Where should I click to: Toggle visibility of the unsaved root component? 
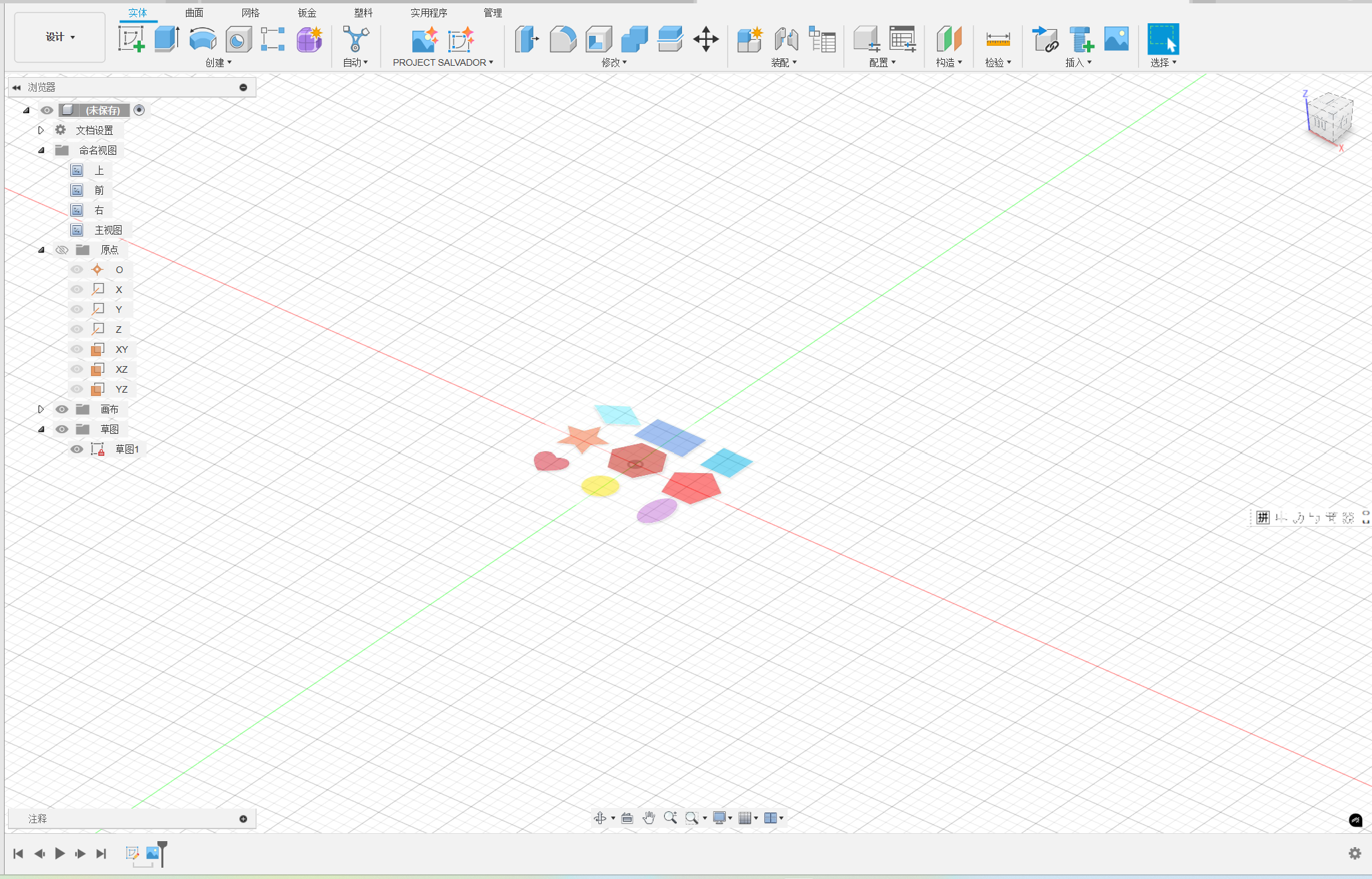pos(46,110)
